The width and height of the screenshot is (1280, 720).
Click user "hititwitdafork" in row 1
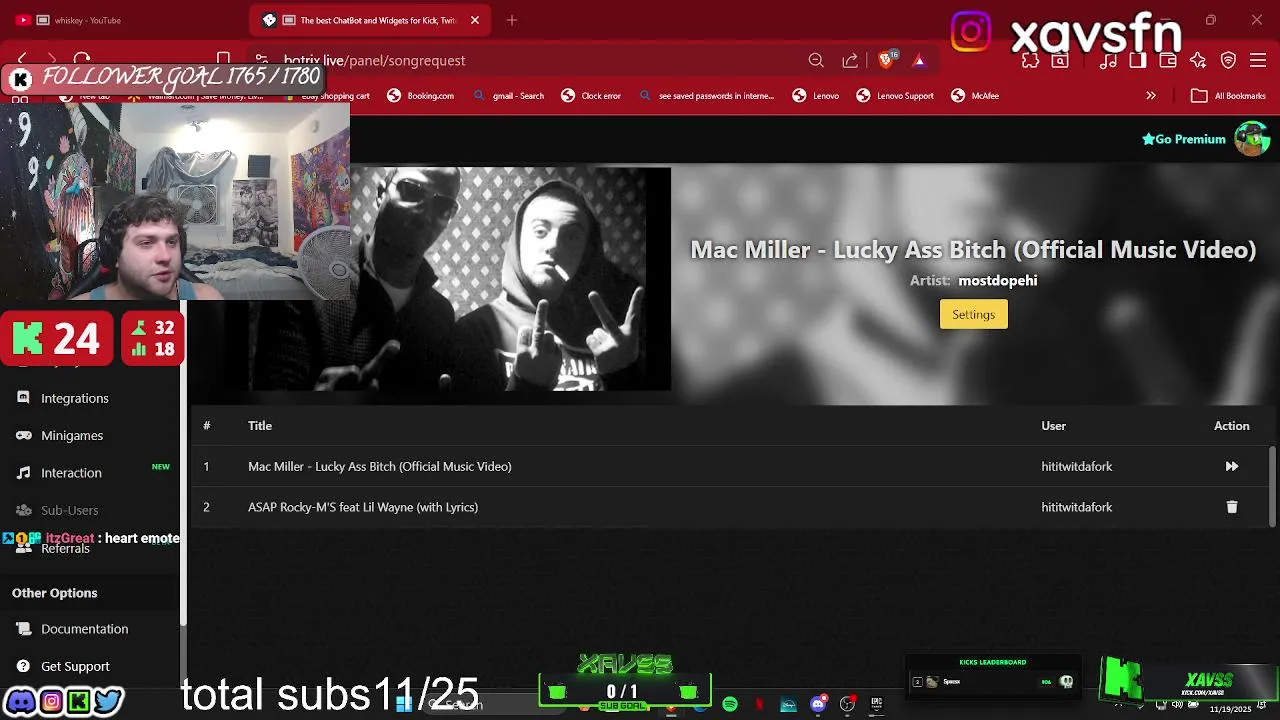(1076, 467)
